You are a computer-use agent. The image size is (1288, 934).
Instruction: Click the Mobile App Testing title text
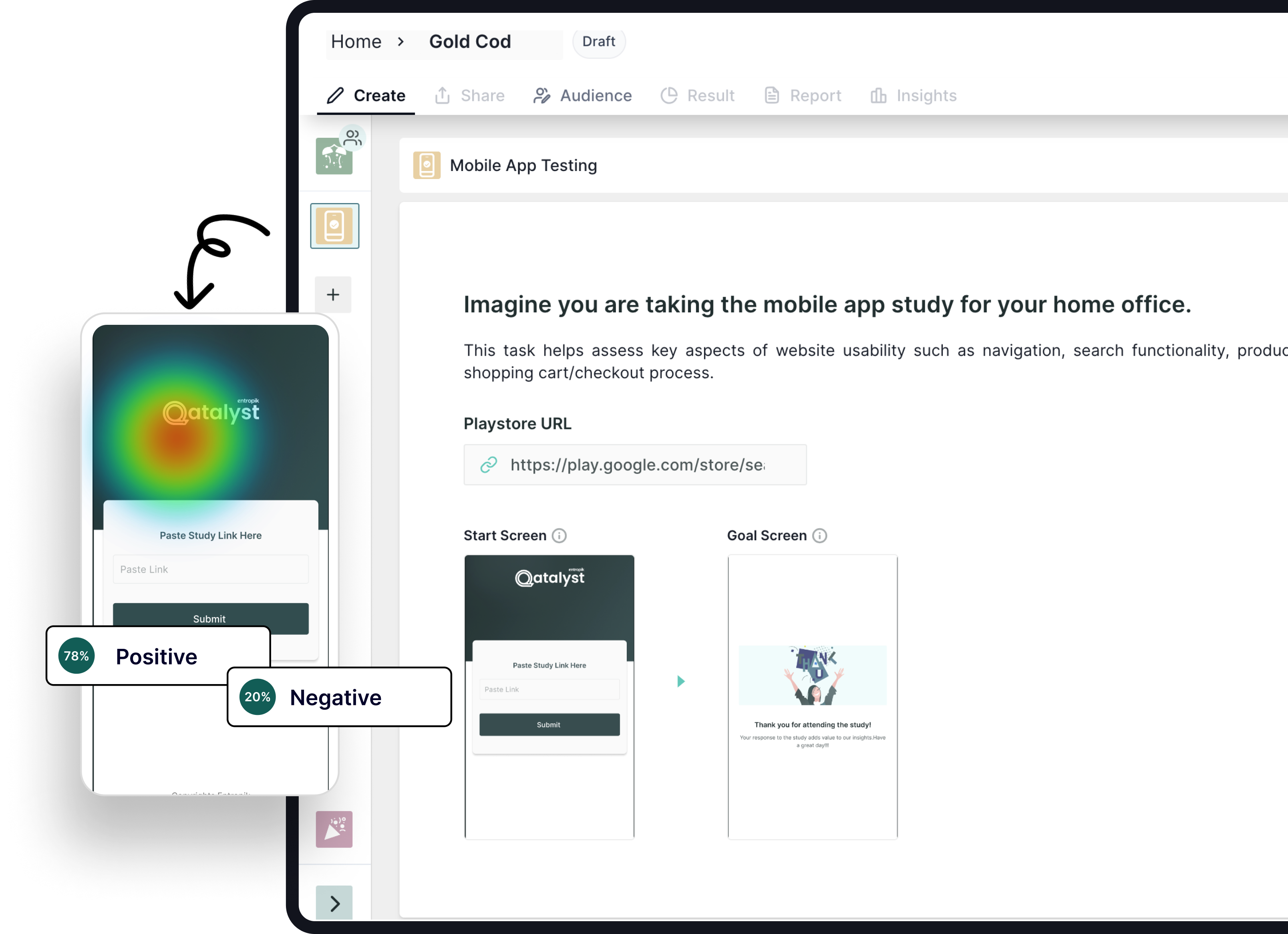[x=523, y=165]
